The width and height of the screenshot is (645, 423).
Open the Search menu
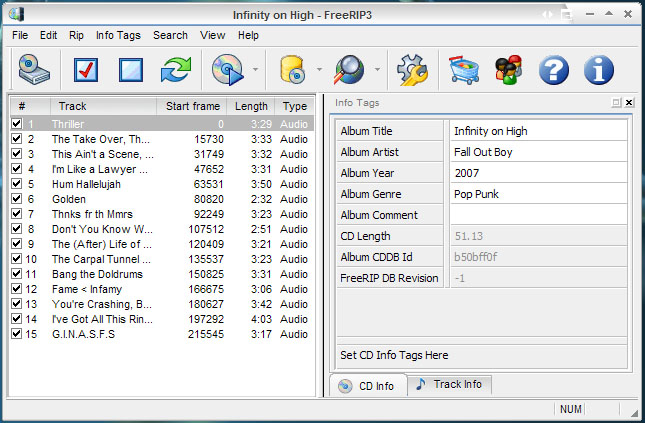(170, 35)
